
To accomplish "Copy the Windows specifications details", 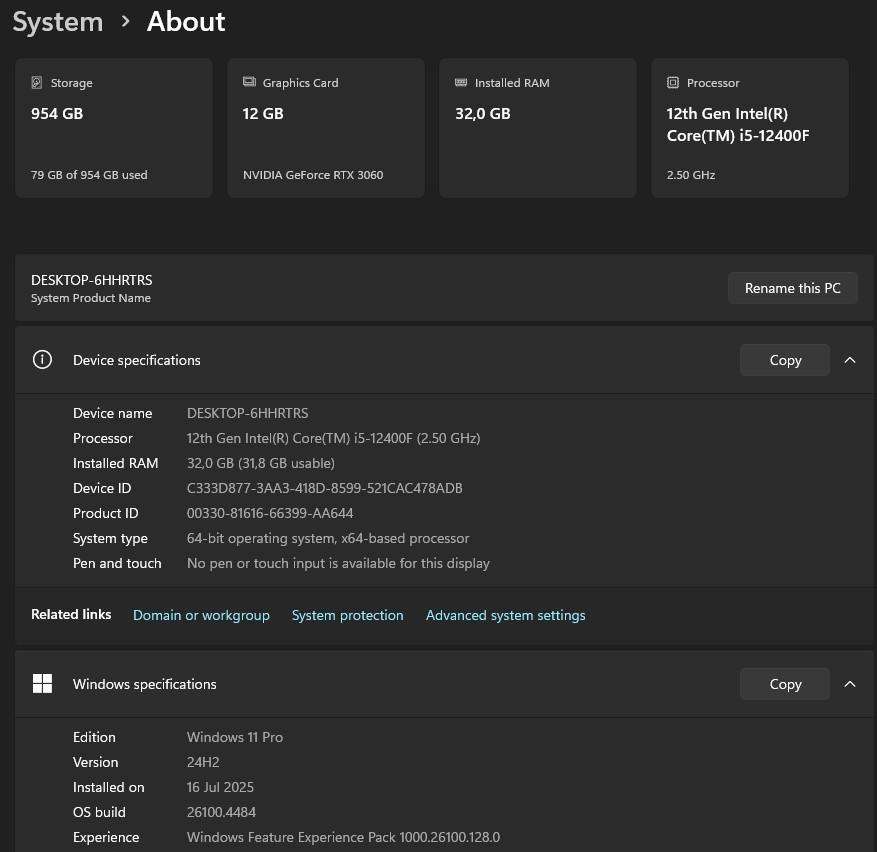I will point(785,683).
